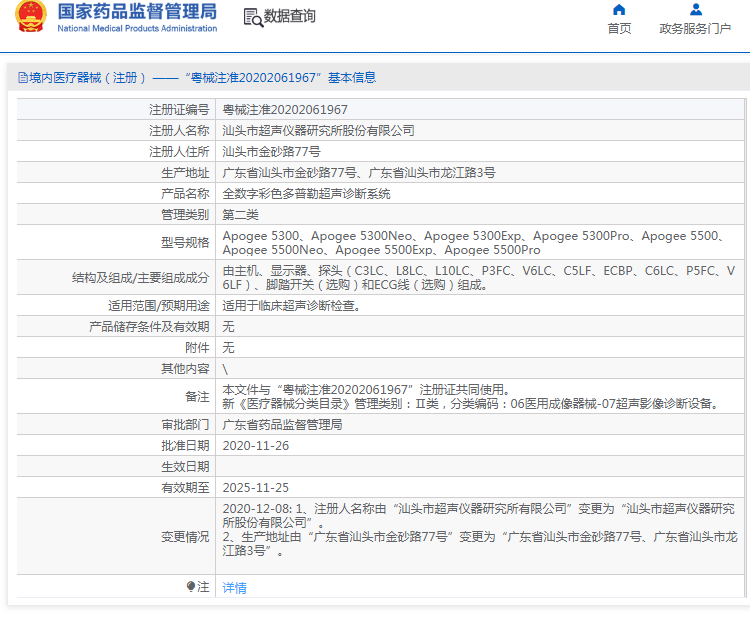Open 政务服务门户 portal link
Viewport: 750px width, 617px height.
pyautogui.click(x=695, y=29)
